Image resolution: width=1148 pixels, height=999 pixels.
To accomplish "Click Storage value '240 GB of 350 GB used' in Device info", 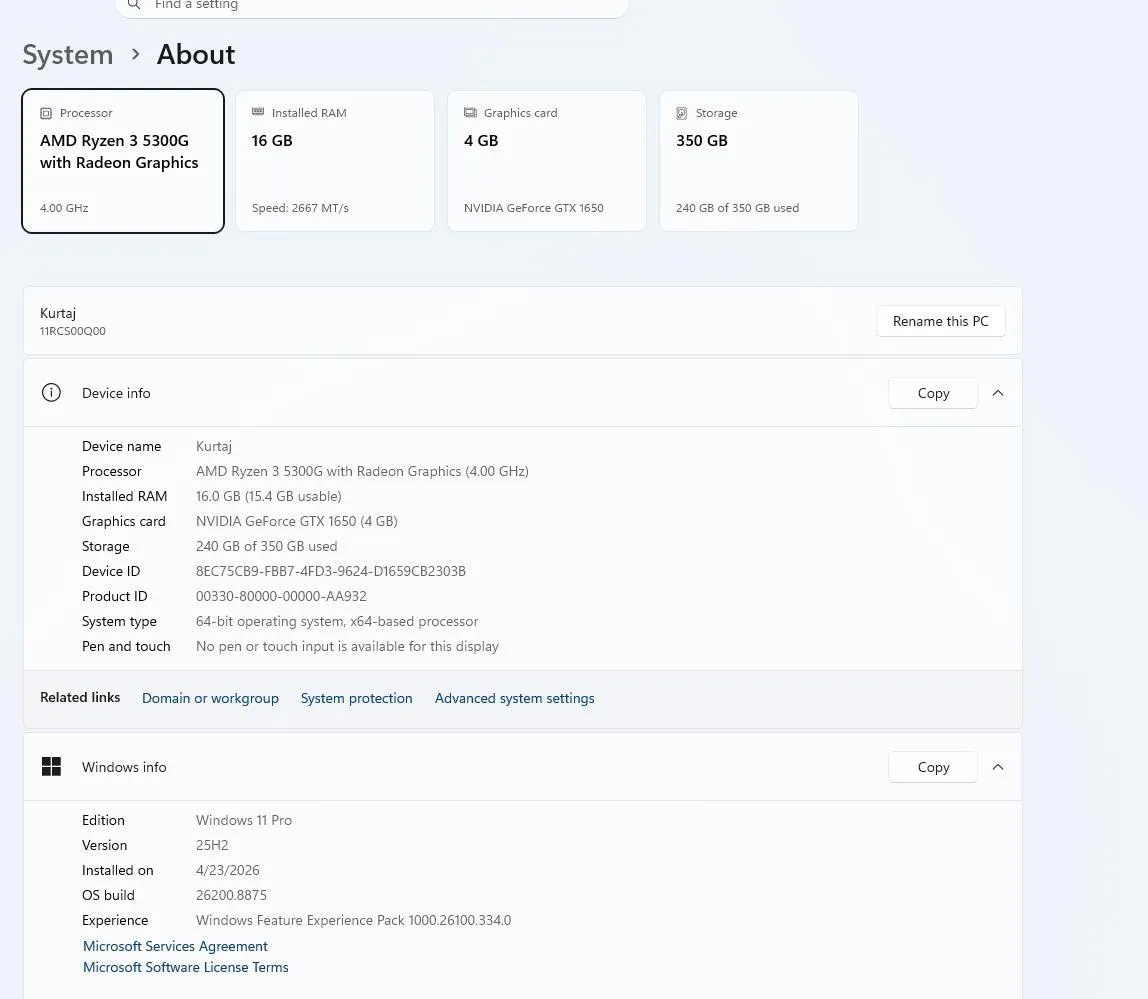I will [266, 546].
